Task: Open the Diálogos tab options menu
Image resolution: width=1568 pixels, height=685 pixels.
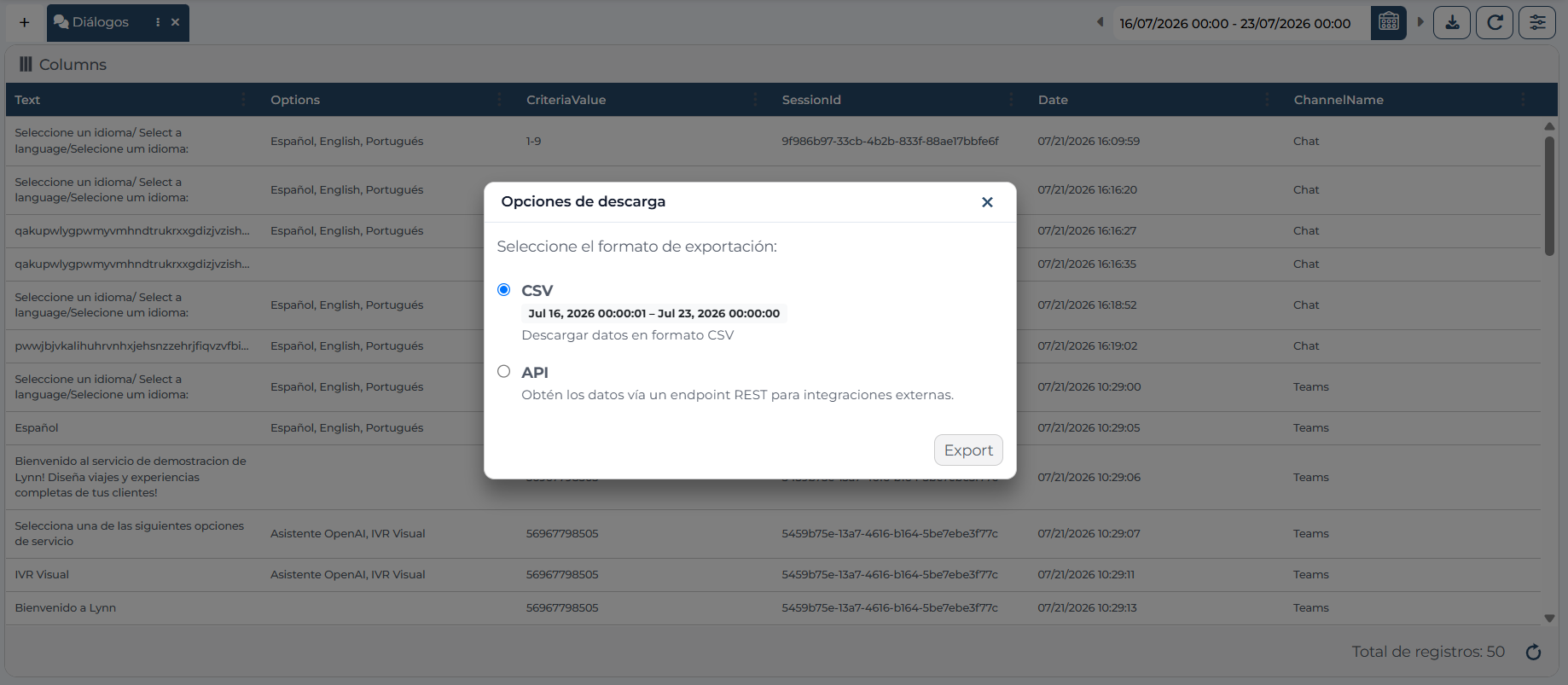Action: [x=158, y=22]
